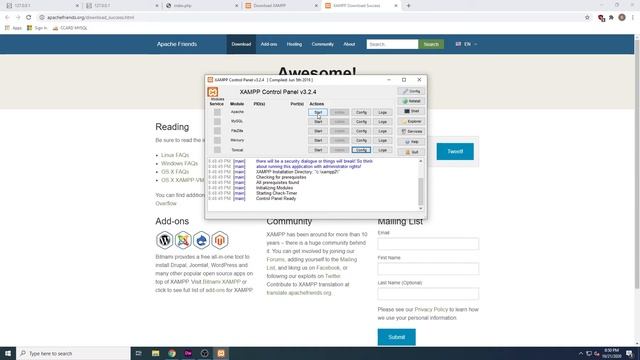Submit the mailing list form
Viewport: 640px width, 360px height.
point(396,337)
